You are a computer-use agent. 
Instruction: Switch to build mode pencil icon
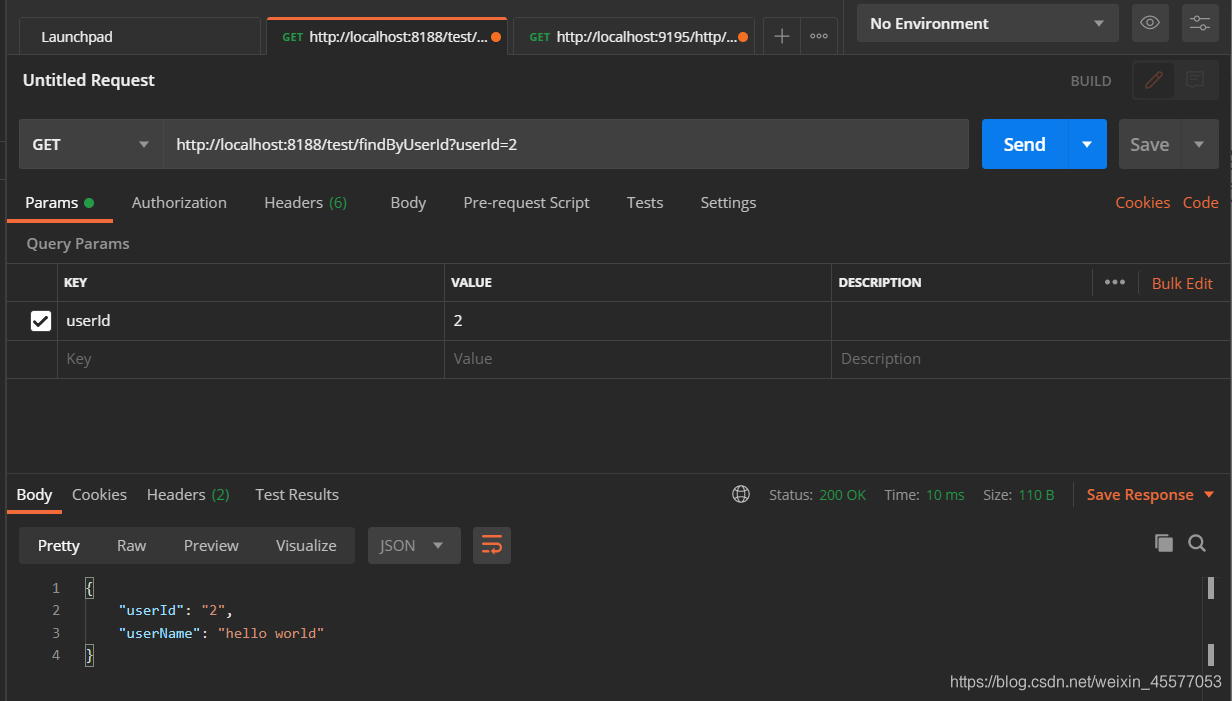pos(1154,81)
